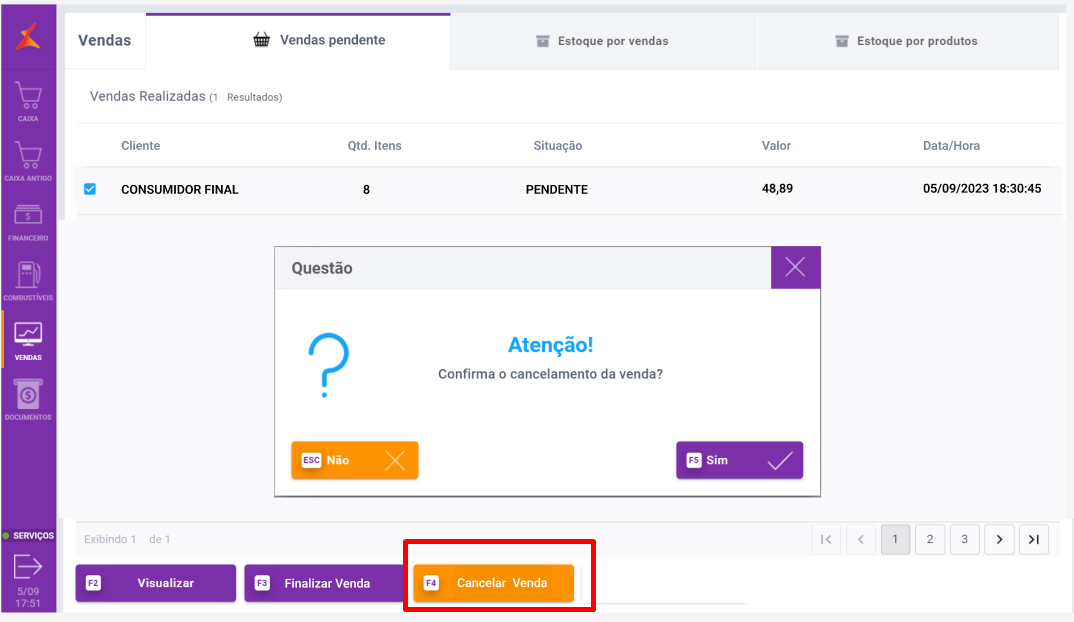Viewport: 1074px width, 622px height.
Task: Go to the next results page arrow
Action: tap(999, 540)
